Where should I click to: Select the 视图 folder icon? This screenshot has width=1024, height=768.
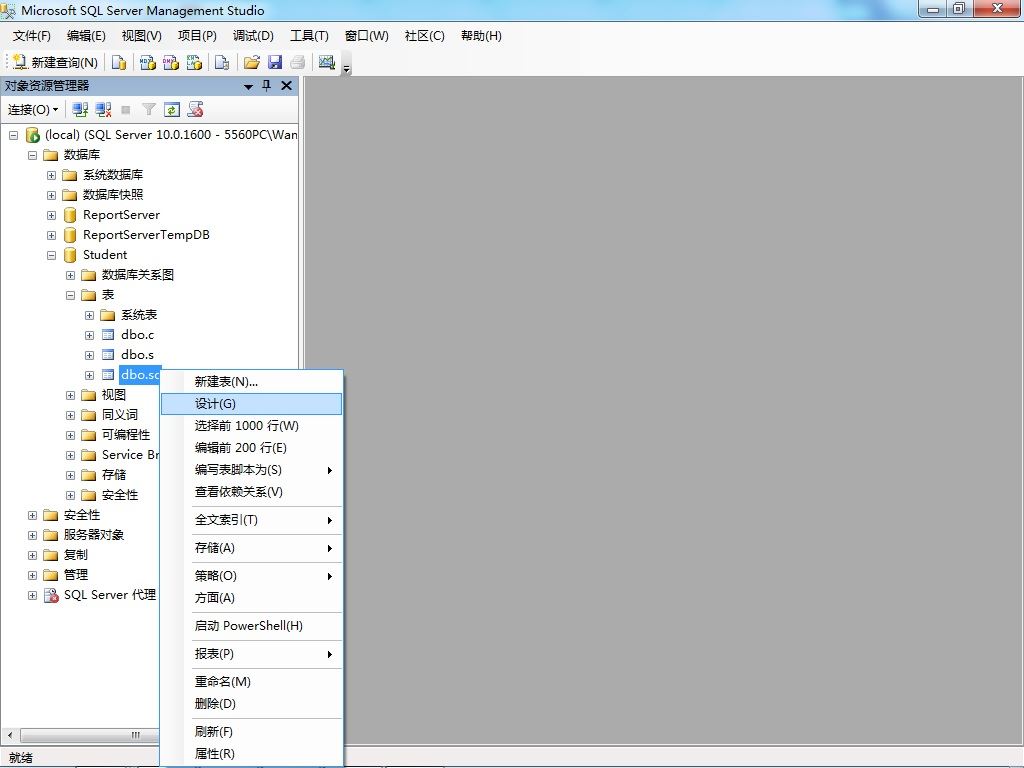[x=89, y=395]
